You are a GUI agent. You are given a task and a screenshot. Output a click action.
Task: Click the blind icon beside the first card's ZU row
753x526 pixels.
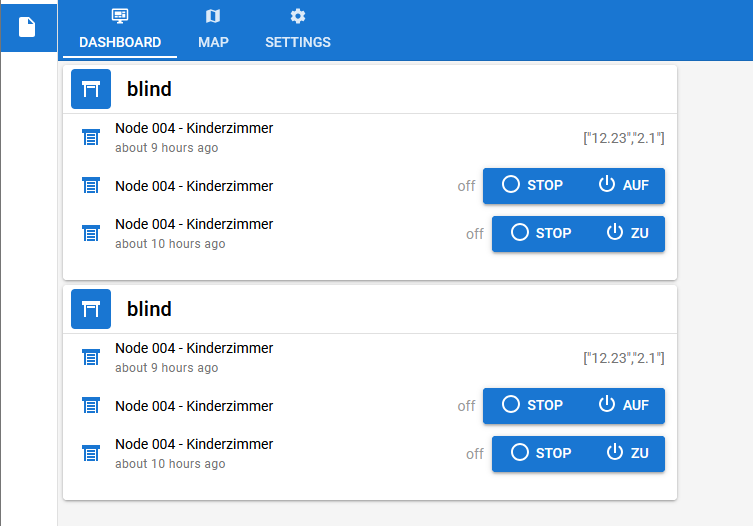91,233
